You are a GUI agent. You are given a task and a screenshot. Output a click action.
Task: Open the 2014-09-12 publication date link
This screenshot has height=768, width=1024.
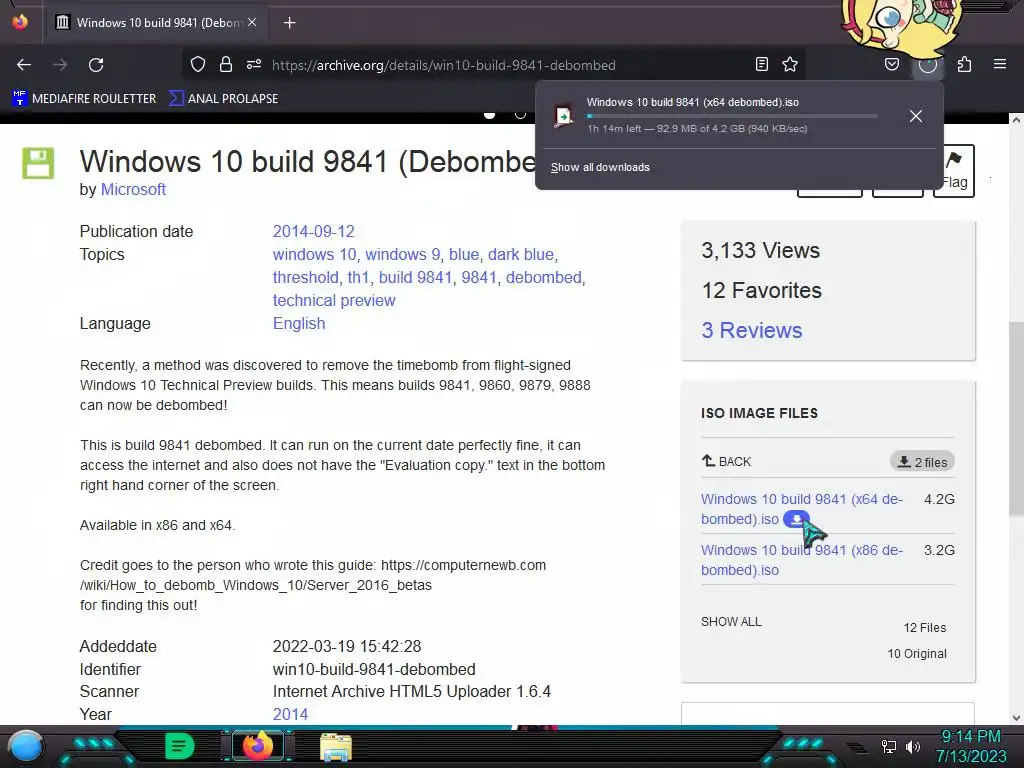[x=313, y=232]
